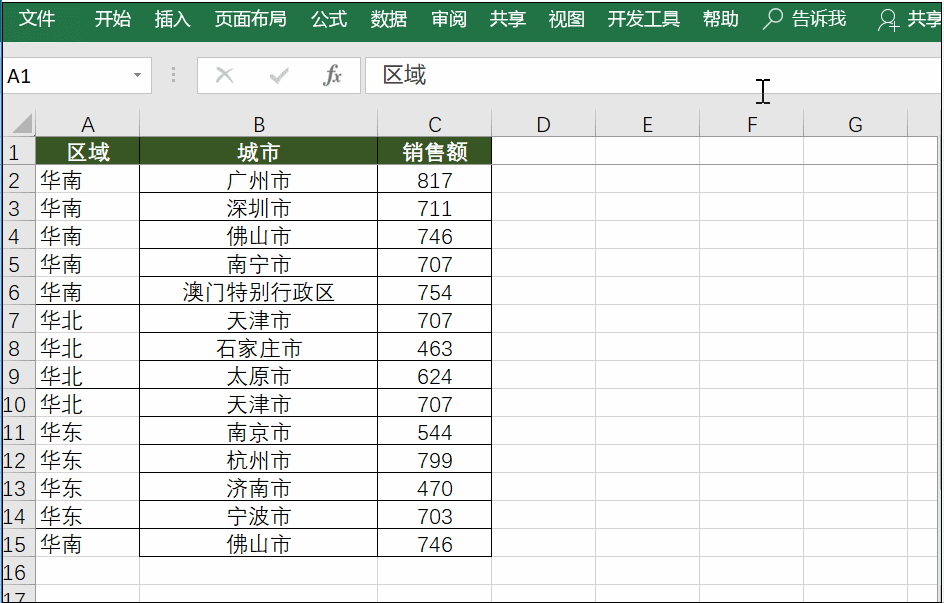This screenshot has height=603, width=944.
Task: Click sales value 544
Action: (x=435, y=431)
